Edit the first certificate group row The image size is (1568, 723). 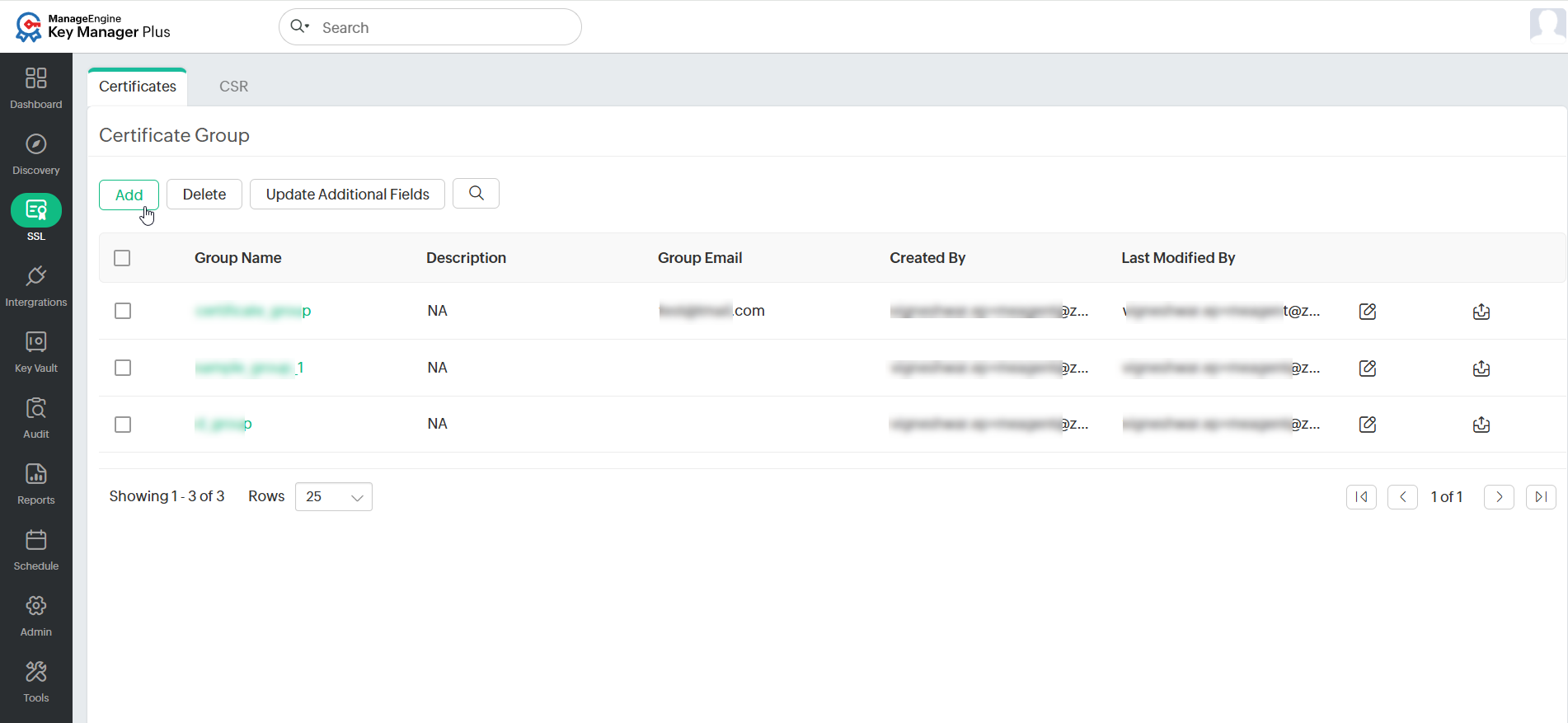1368,311
